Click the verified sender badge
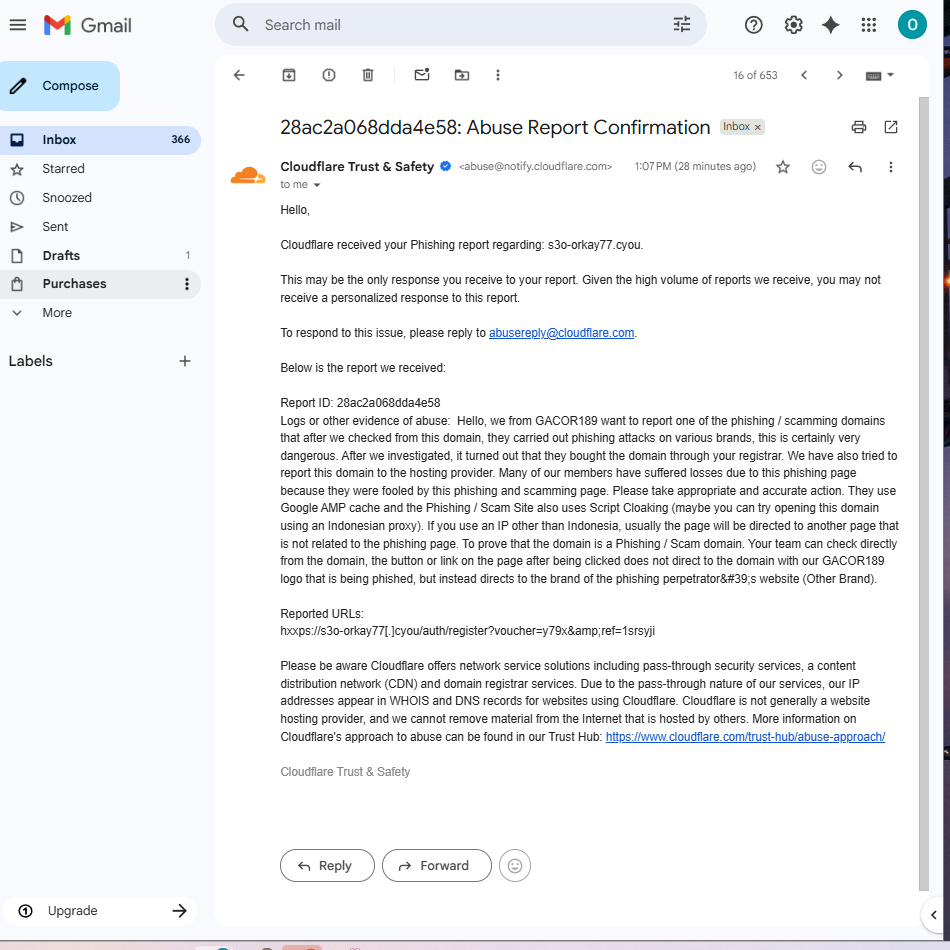Screen dimensions: 950x950 click(x=445, y=167)
